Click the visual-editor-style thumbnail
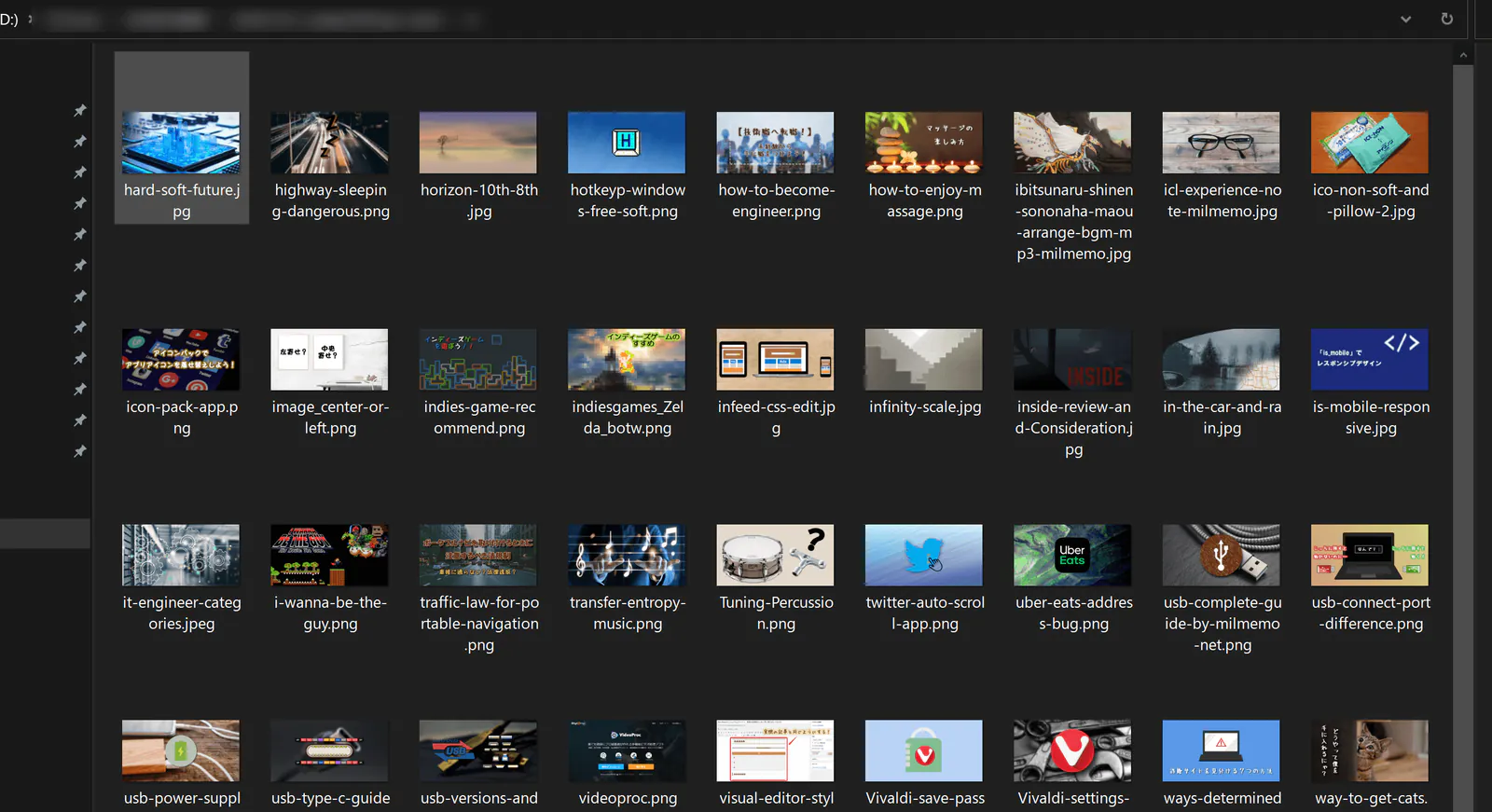Image resolution: width=1492 pixels, height=812 pixels. pyautogui.click(x=776, y=750)
